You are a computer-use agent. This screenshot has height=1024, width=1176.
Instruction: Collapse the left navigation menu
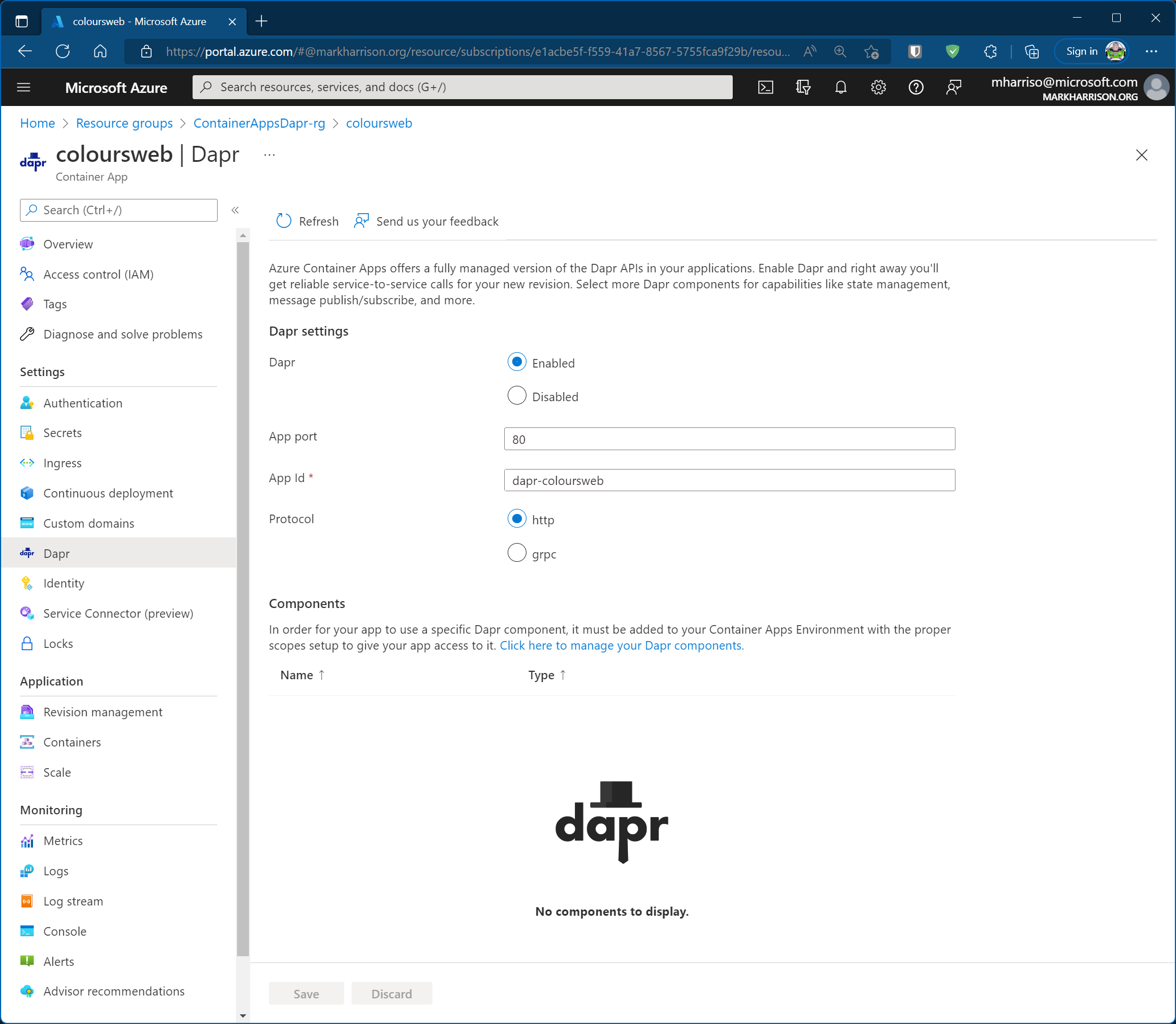click(235, 210)
